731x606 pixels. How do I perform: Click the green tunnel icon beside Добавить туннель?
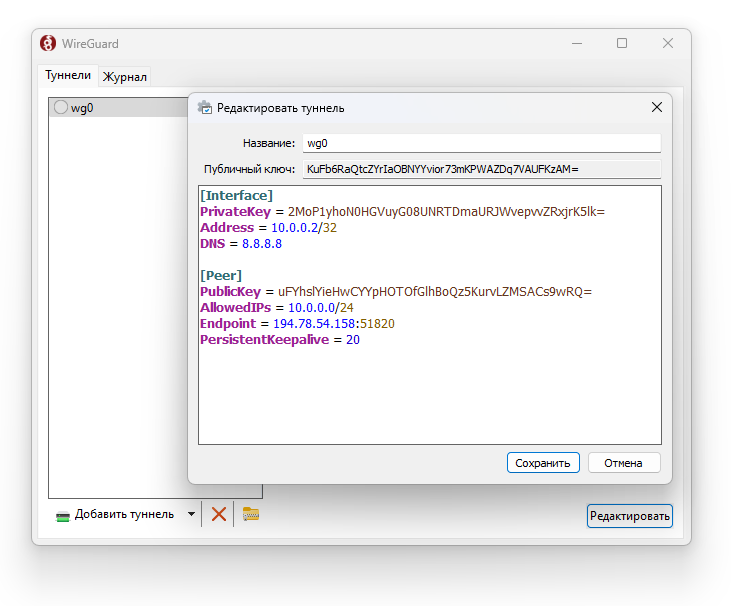tap(62, 516)
